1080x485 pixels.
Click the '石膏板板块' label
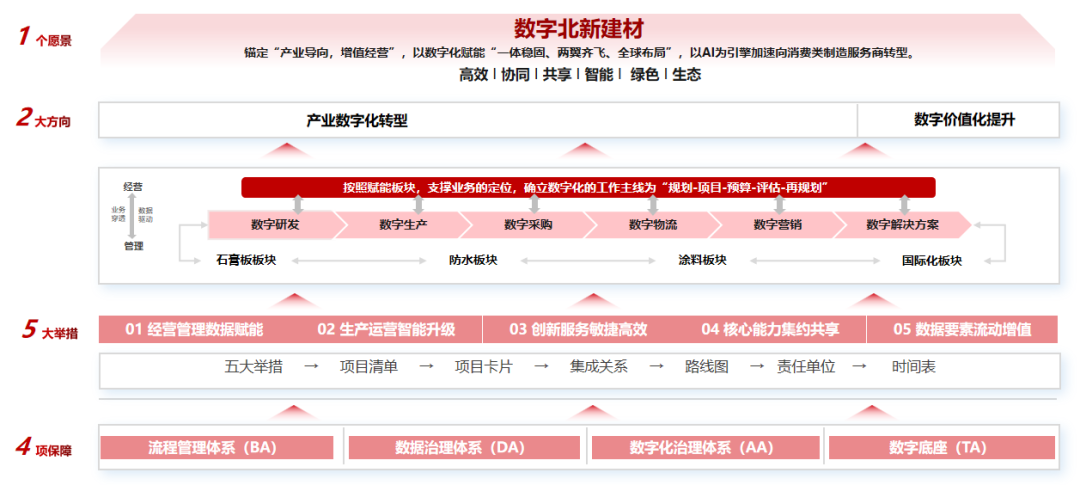point(246,260)
